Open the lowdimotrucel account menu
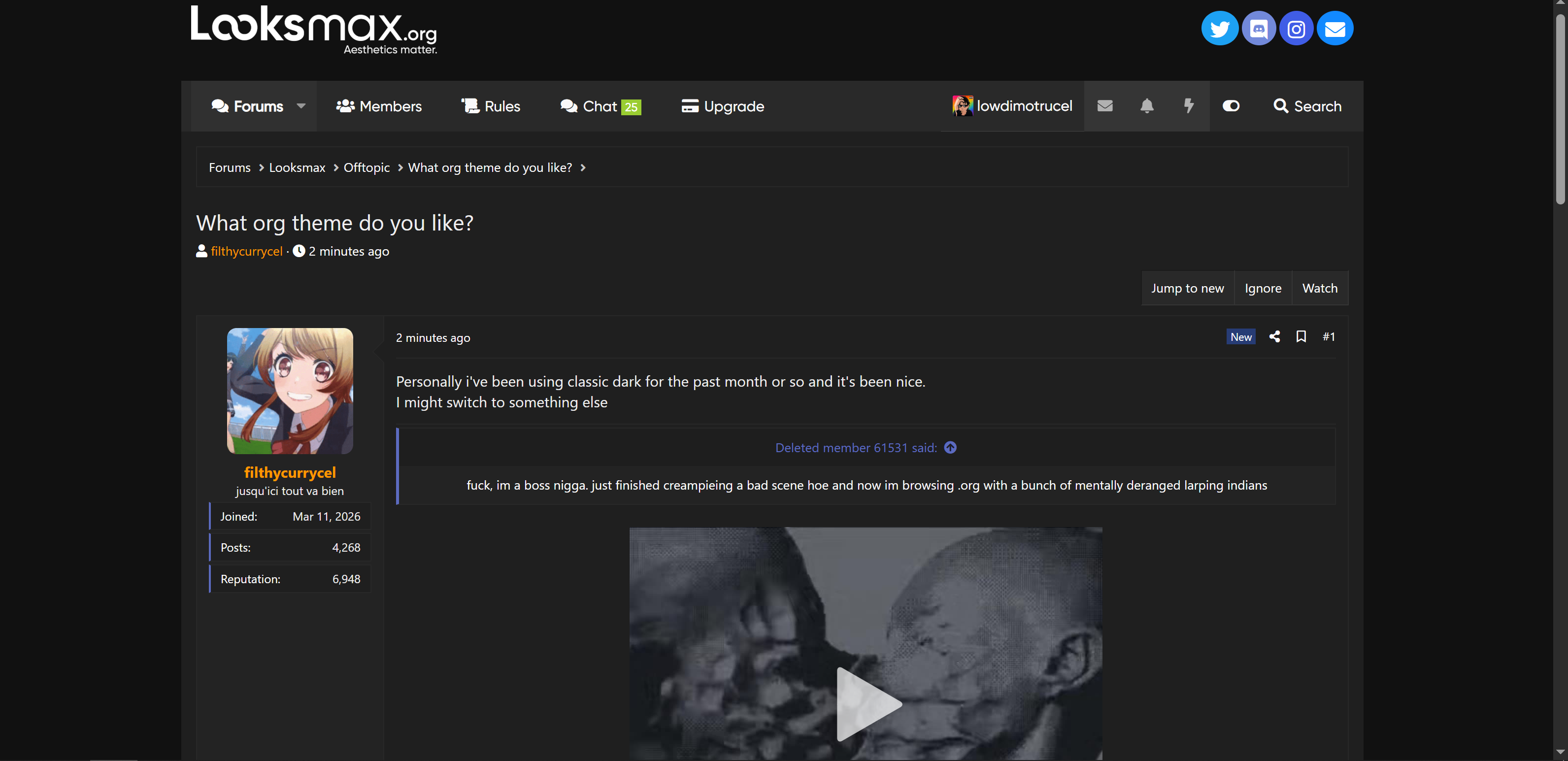Viewport: 1568px width, 761px height. [1012, 106]
